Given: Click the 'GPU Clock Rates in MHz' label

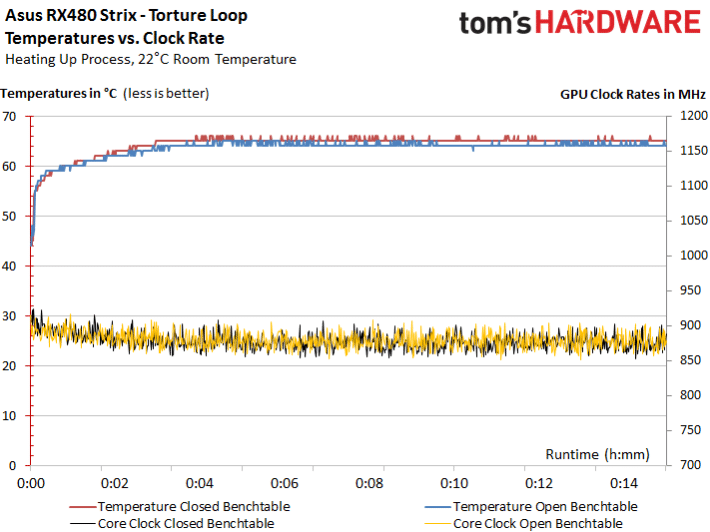Looking at the screenshot, I should [633, 94].
